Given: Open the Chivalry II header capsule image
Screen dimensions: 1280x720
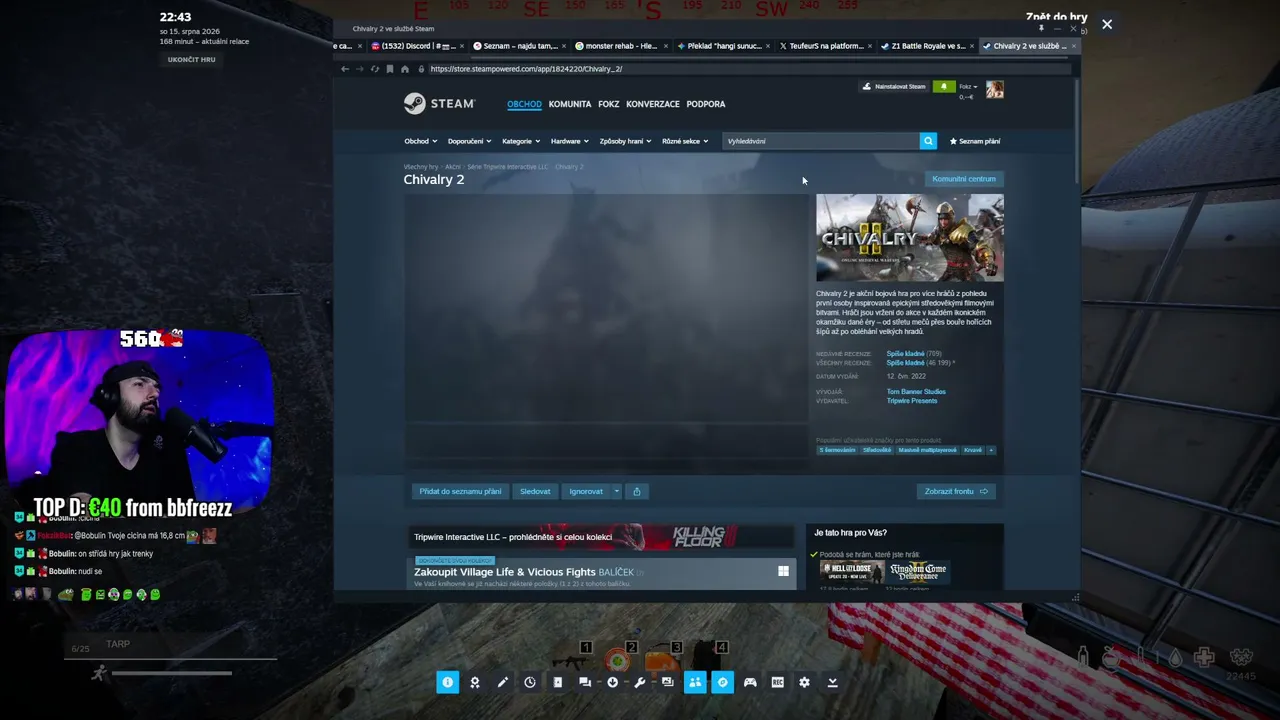Looking at the screenshot, I should pyautogui.click(x=910, y=238).
